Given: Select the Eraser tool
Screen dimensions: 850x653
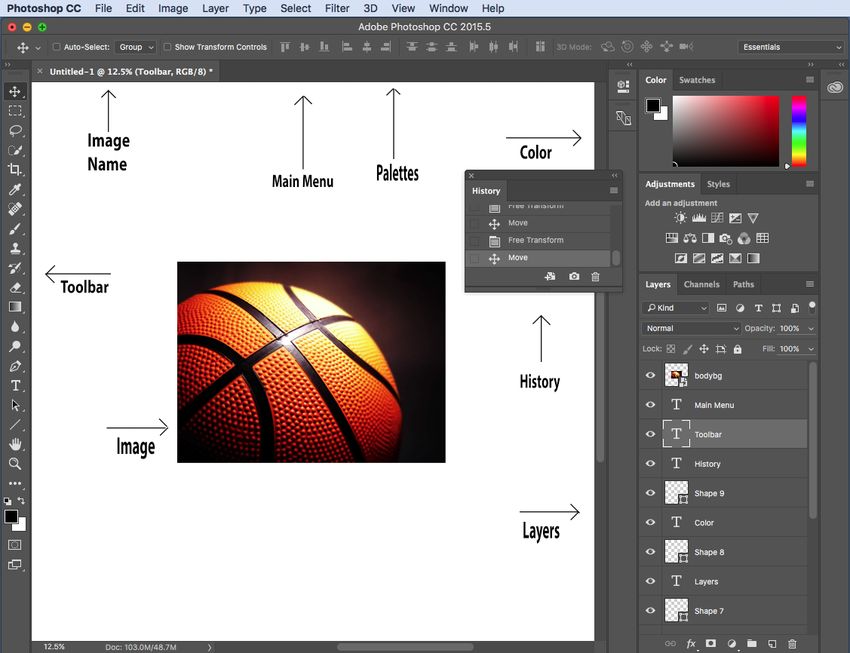Looking at the screenshot, I should click(15, 287).
